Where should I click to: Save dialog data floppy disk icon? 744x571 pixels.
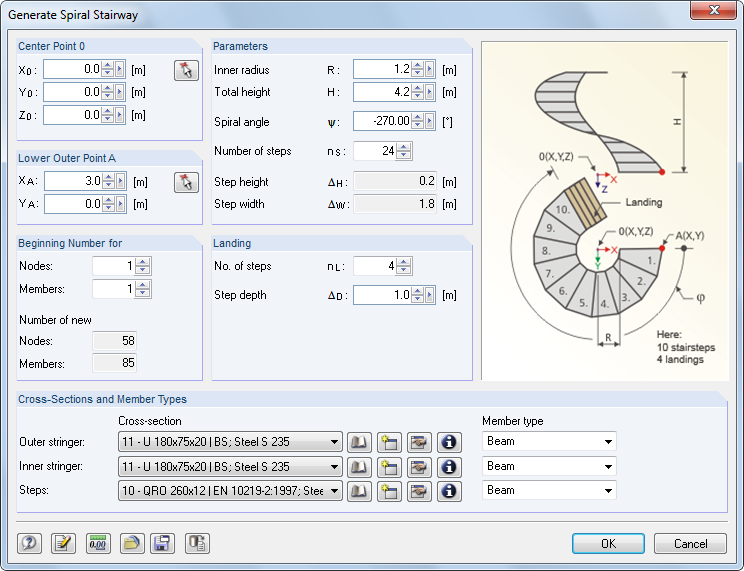tap(162, 543)
